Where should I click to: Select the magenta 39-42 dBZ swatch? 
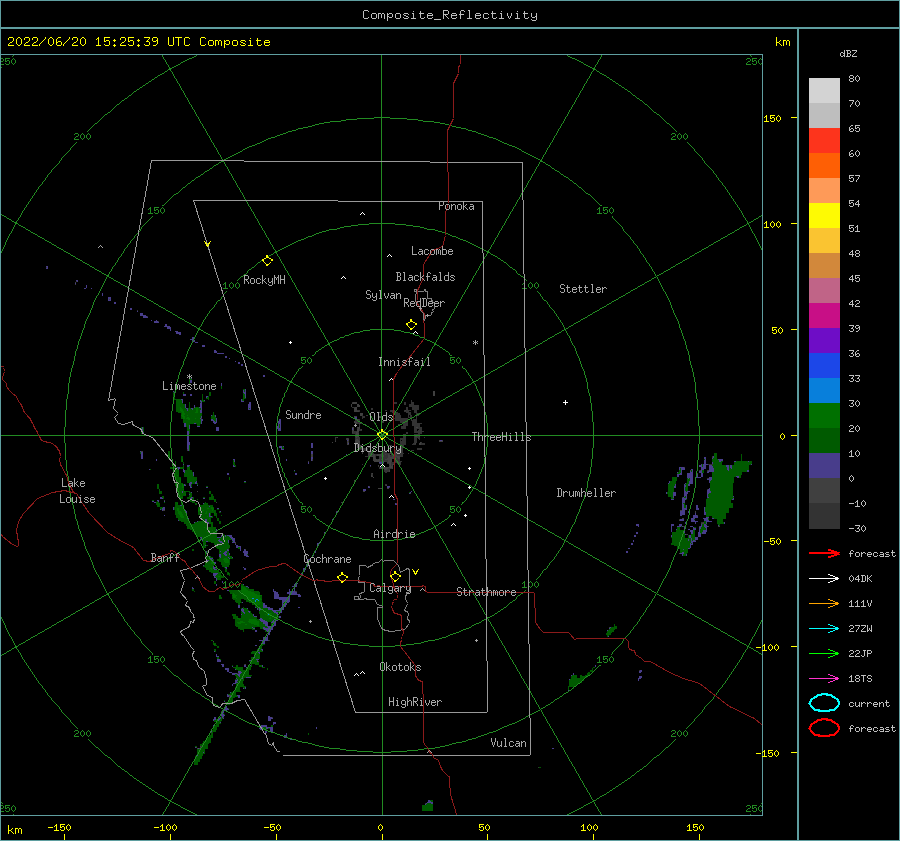[x=824, y=316]
